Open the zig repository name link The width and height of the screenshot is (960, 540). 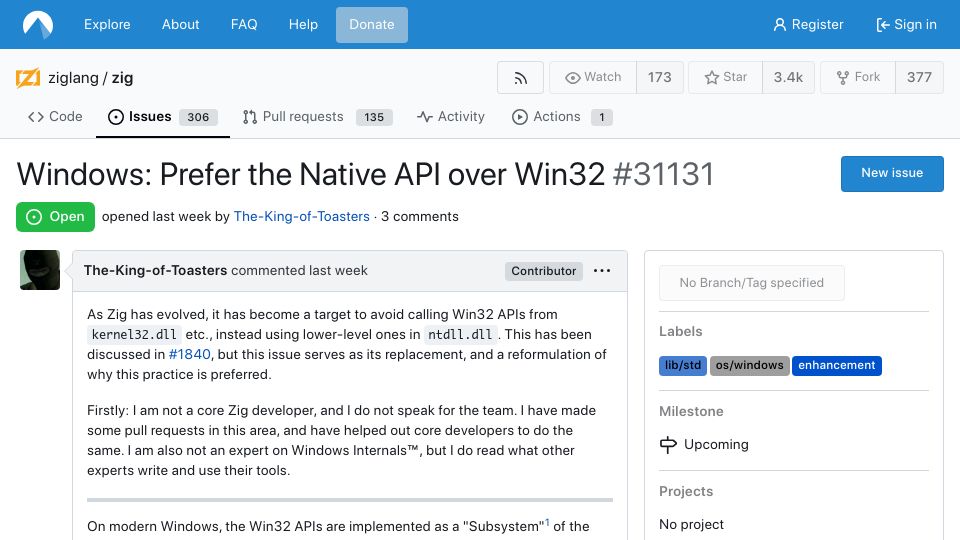pyautogui.click(x=122, y=78)
